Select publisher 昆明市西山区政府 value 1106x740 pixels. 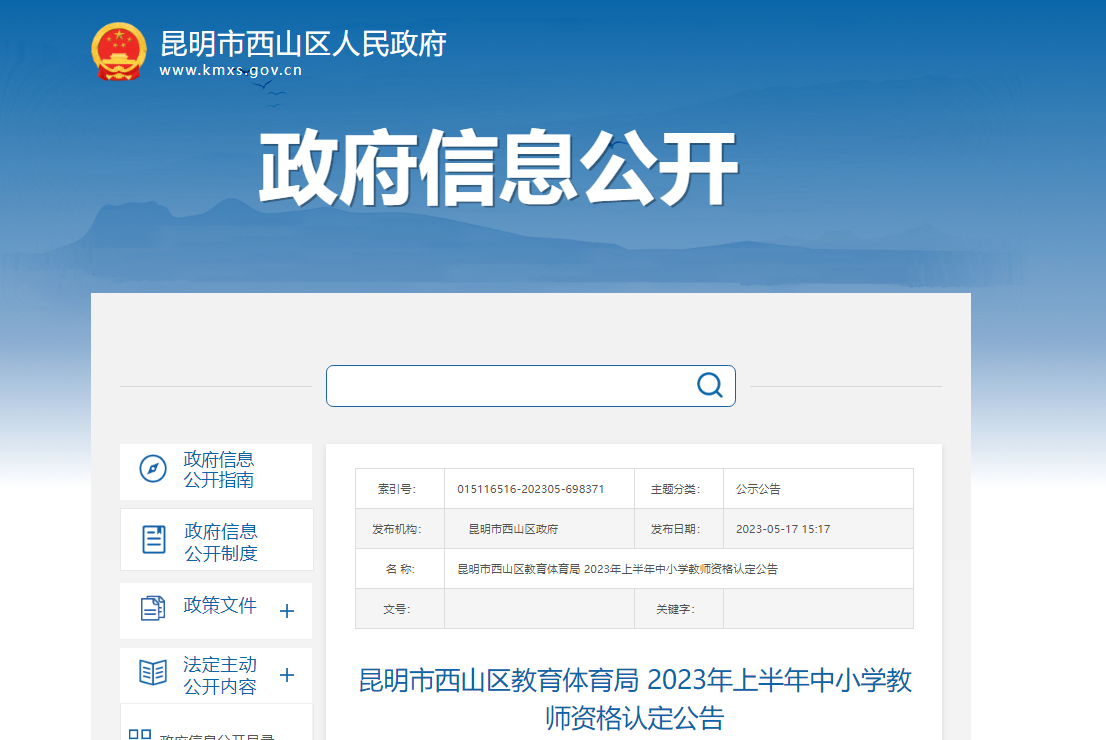(513, 529)
